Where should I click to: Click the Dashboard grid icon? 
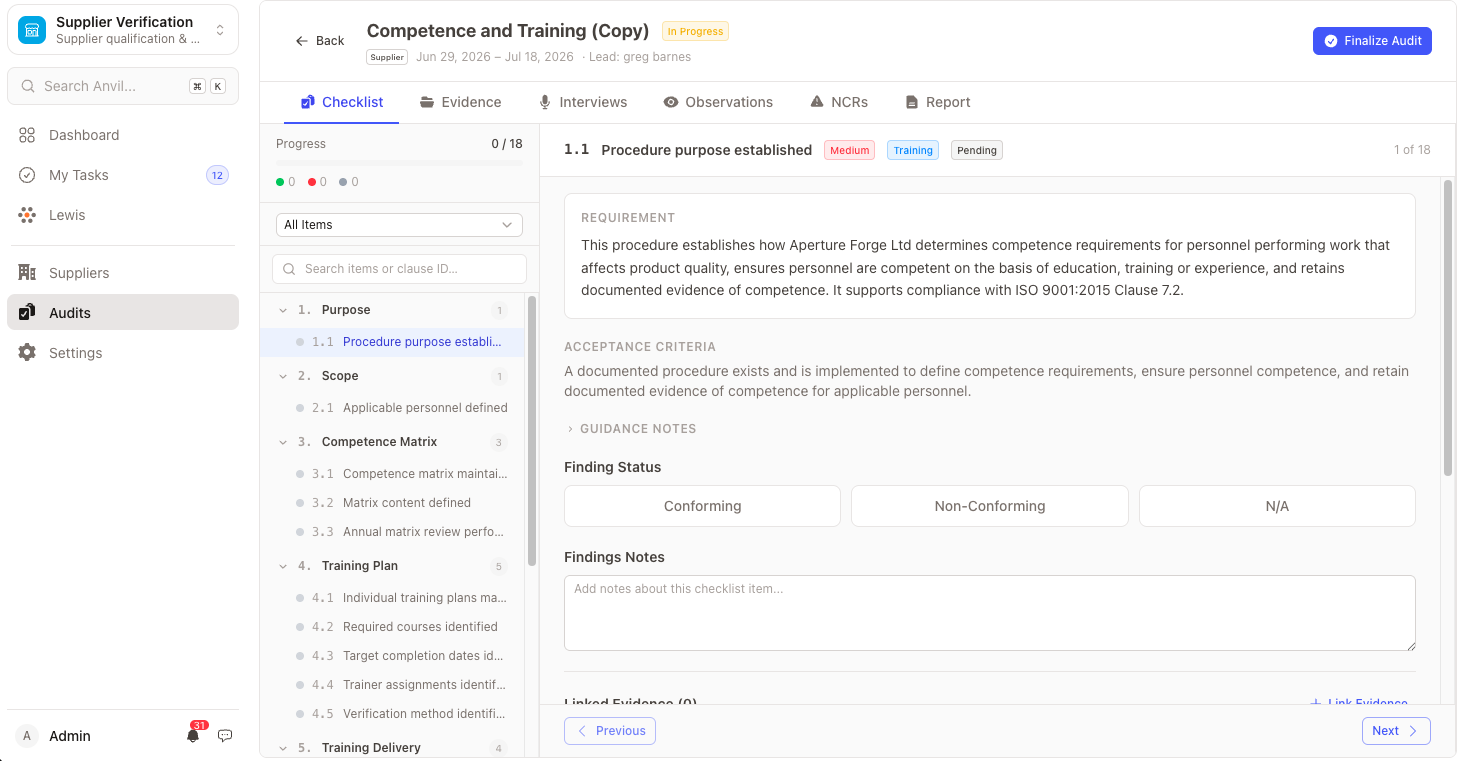click(x=27, y=135)
